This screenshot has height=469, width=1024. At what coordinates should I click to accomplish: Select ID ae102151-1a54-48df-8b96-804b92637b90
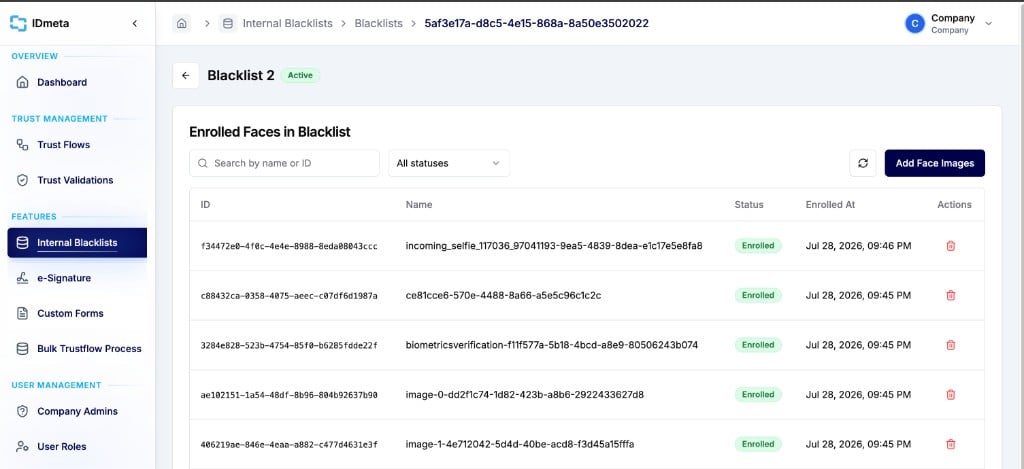(x=289, y=395)
